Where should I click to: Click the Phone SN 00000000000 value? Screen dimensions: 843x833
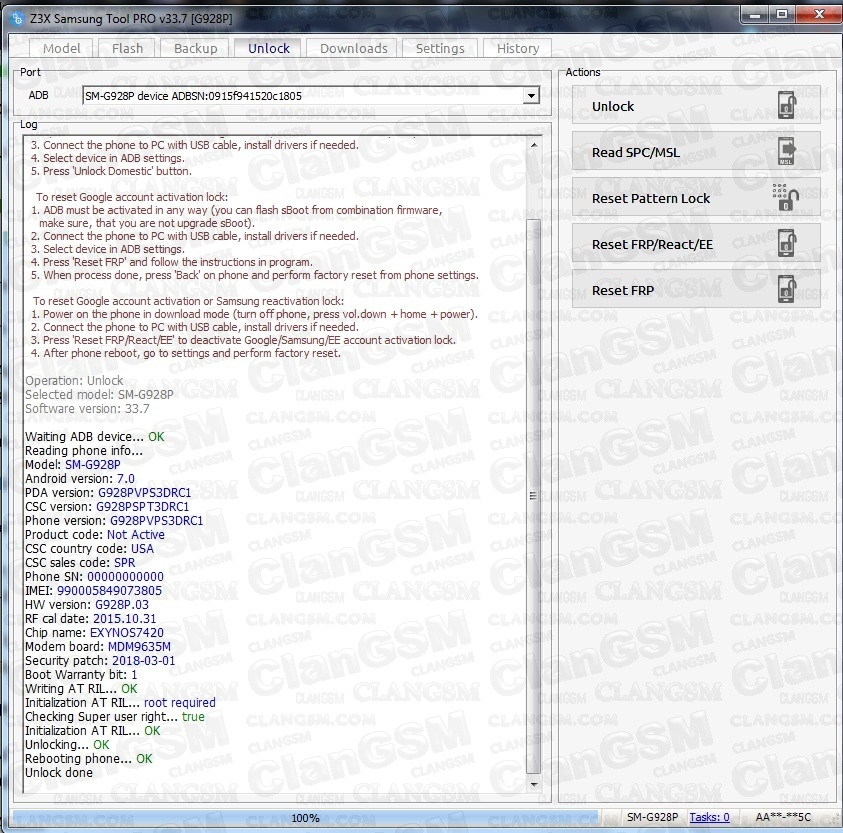click(125, 576)
